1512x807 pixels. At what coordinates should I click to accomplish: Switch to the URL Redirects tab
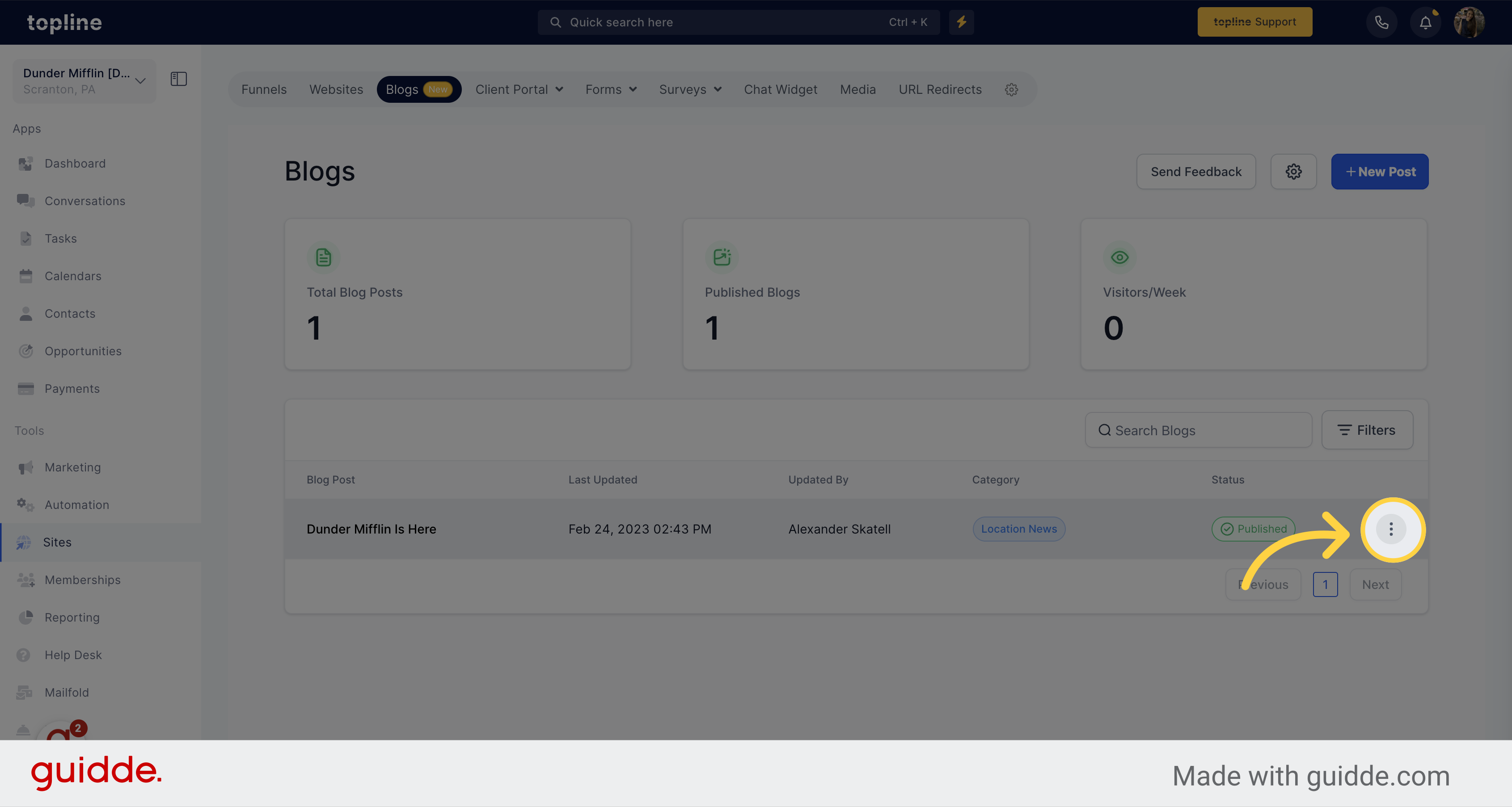pos(940,90)
